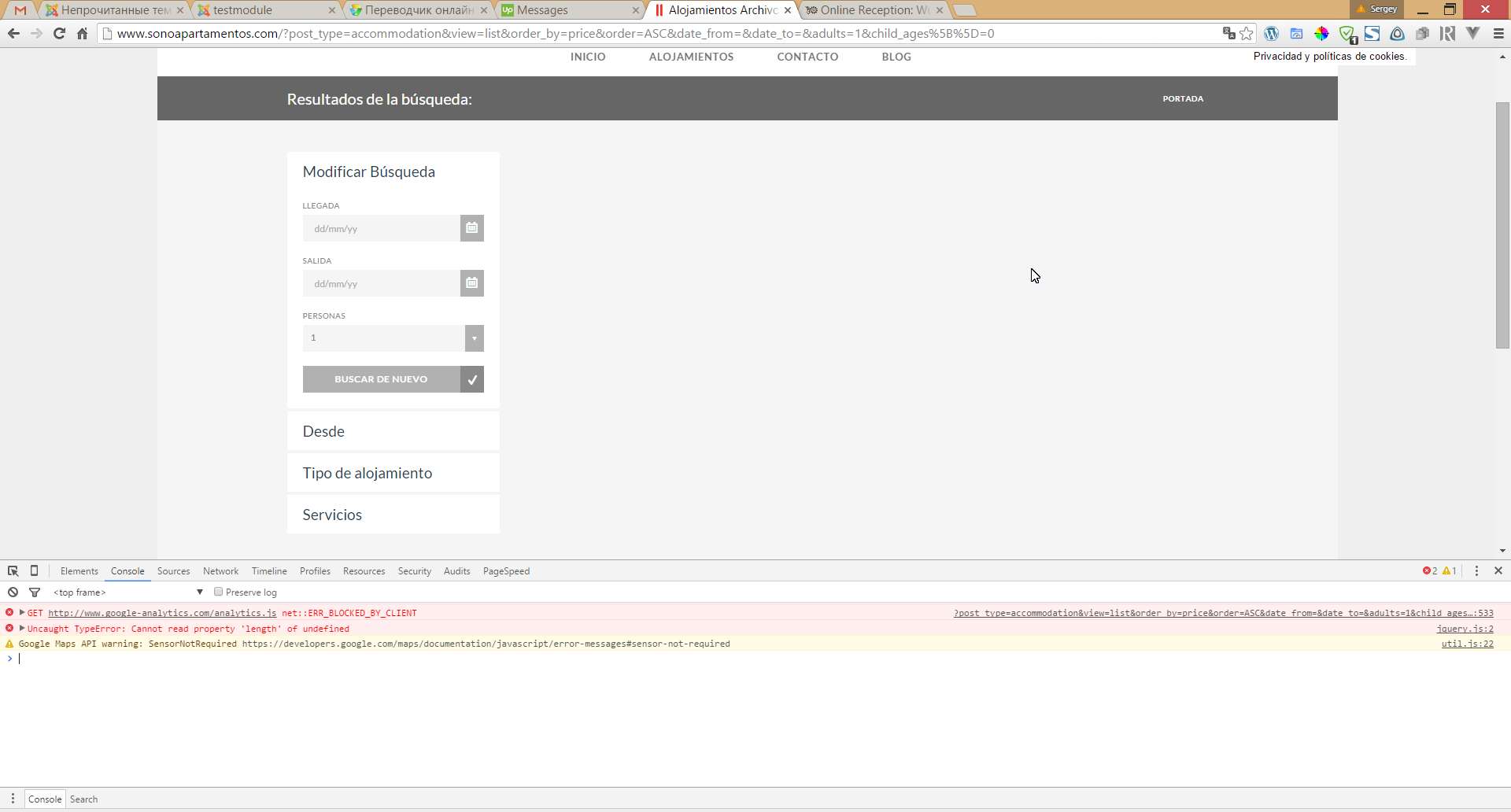Open the Salida calendar picker icon
The height and width of the screenshot is (812, 1511).
(471, 283)
